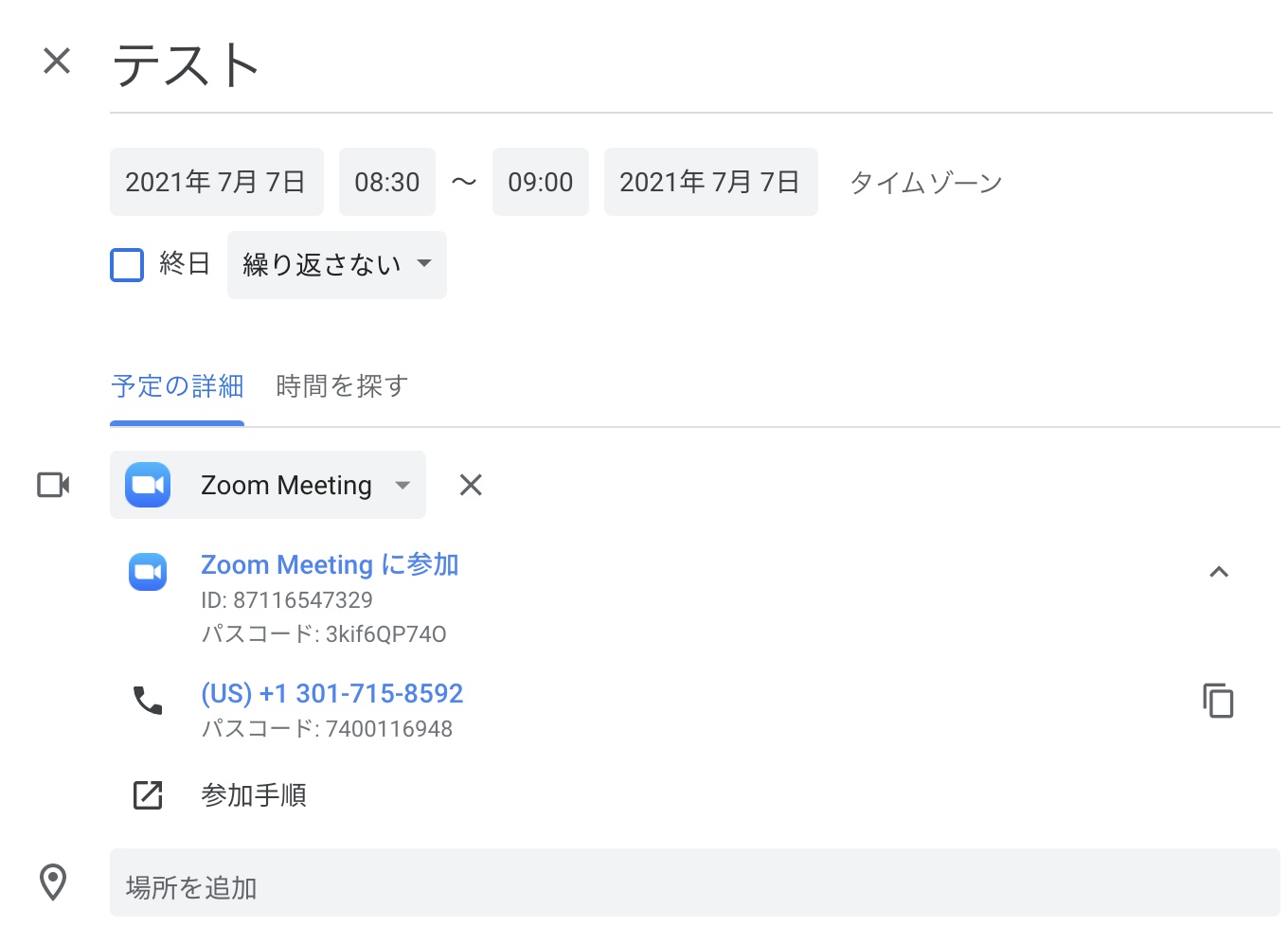Screen dimensions: 1288x926
Task: Switch to the 予定の詳細 tab
Action: click(177, 386)
